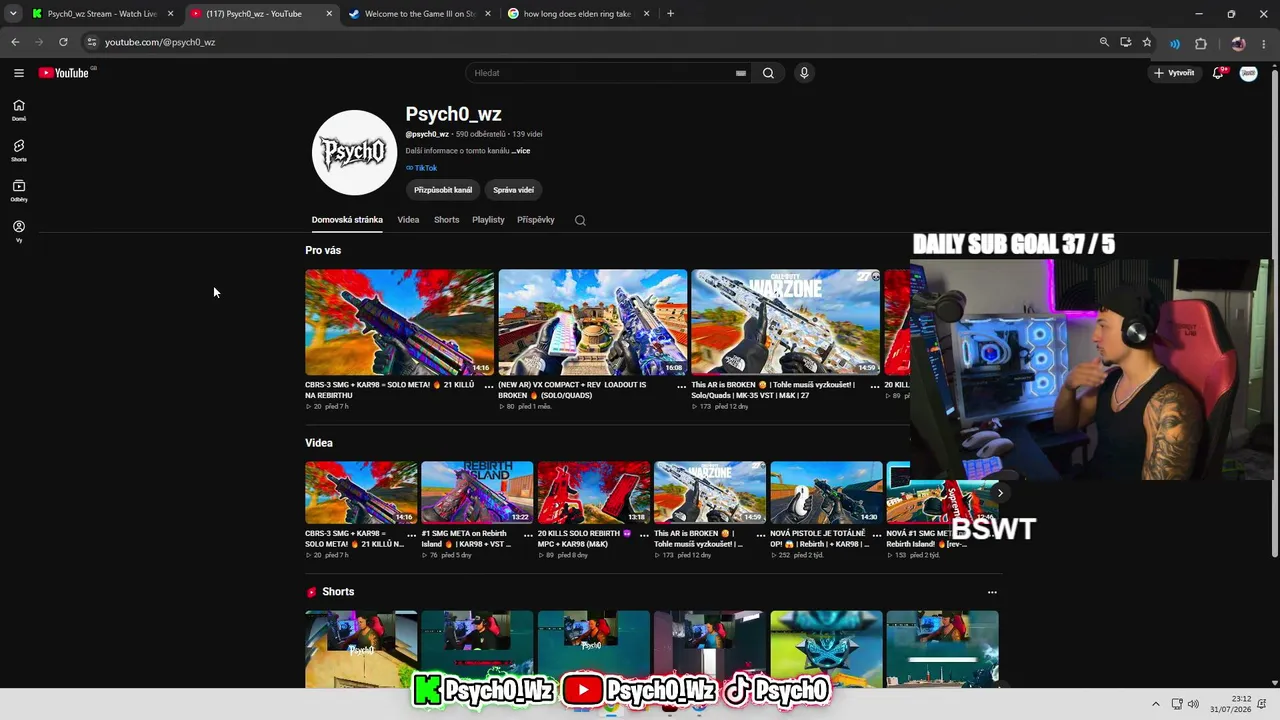Start voice search with the microphone icon
The width and height of the screenshot is (1280, 720).
click(x=803, y=73)
